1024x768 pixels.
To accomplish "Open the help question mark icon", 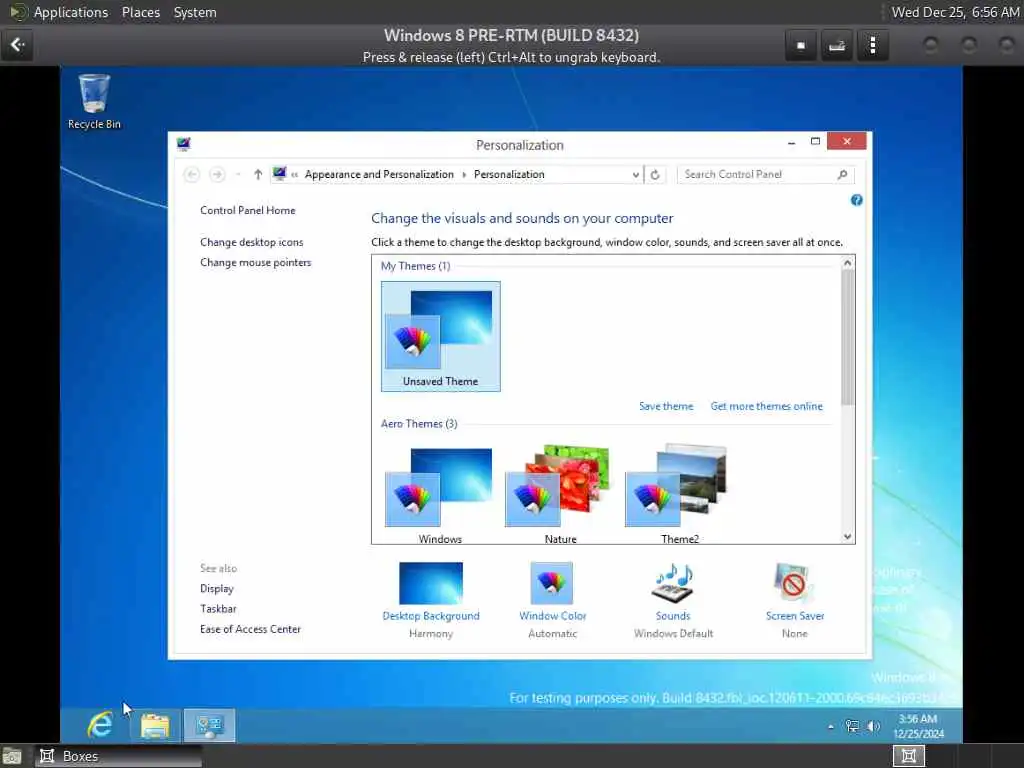I will pyautogui.click(x=856, y=200).
